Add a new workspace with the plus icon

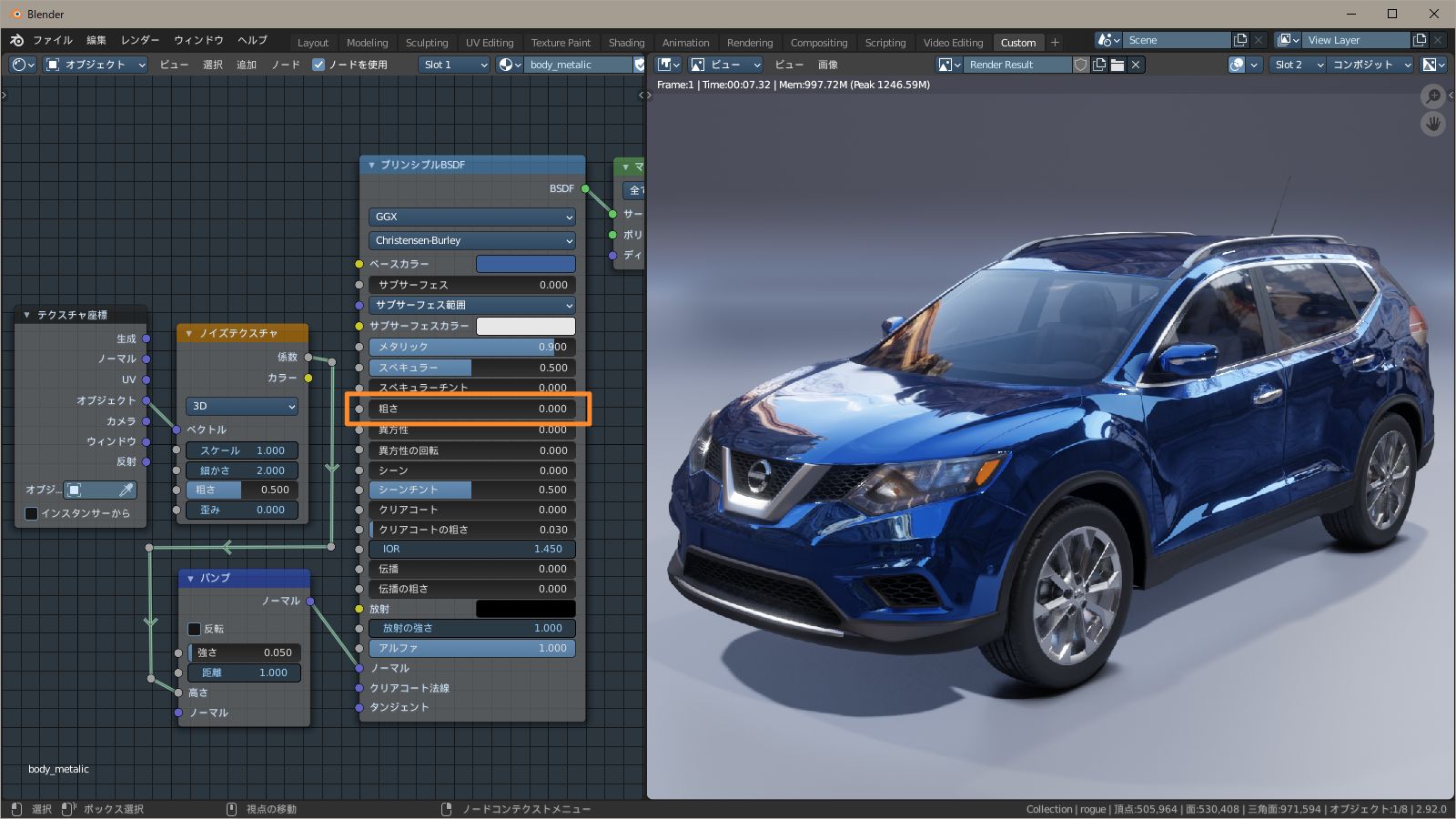pyautogui.click(x=1055, y=42)
